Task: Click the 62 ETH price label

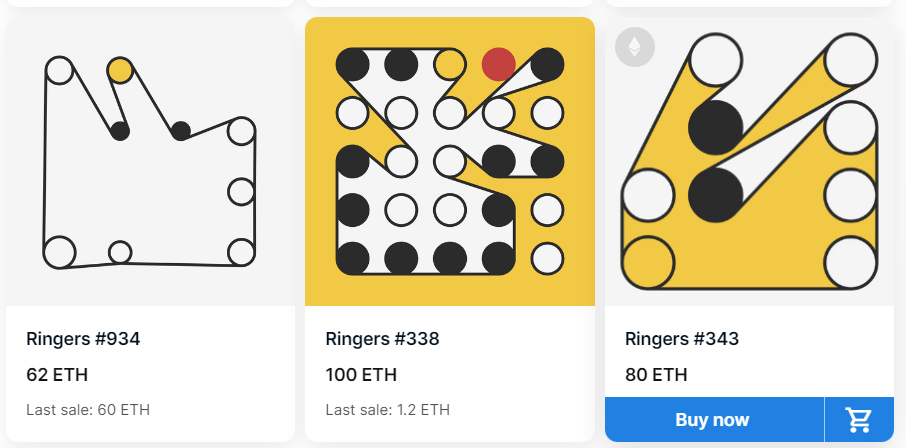Action: pyautogui.click(x=57, y=375)
